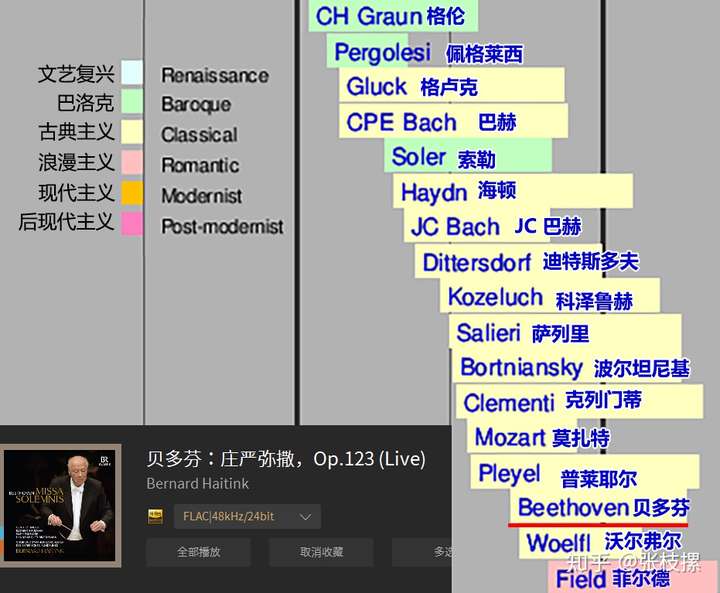This screenshot has width=720, height=593.
Task: Select the CPE Bach 巴赫 timeline bar
Action: (x=453, y=121)
